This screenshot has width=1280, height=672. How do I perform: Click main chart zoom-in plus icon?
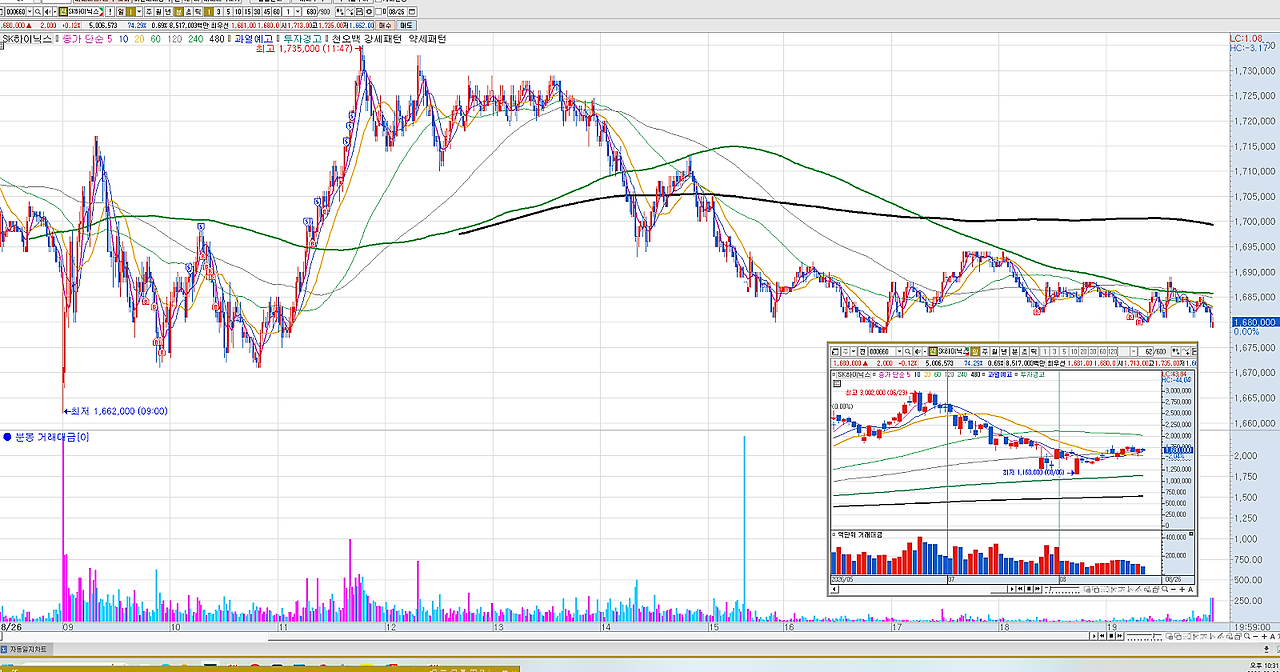click(1264, 636)
